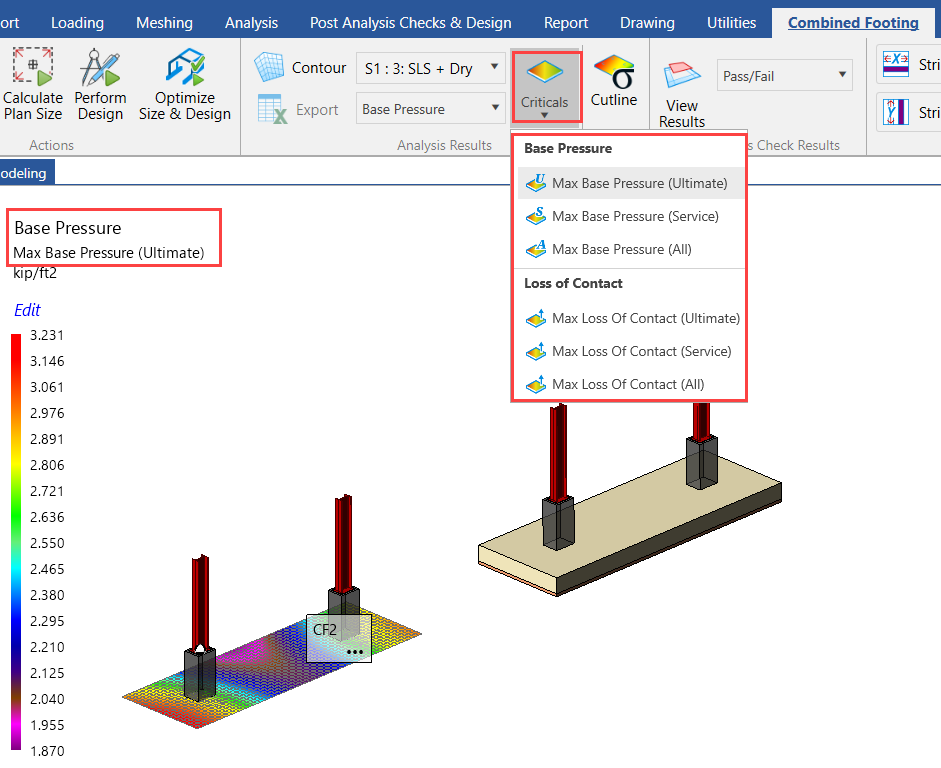Click the bottom strip Y-direction icon
This screenshot has width=941, height=768.
tap(896, 112)
